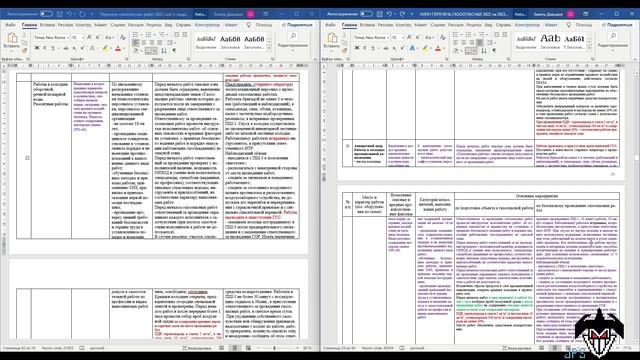Open font dialog launcher in left window
This screenshot has height=360, width=640.
pos(127,59)
